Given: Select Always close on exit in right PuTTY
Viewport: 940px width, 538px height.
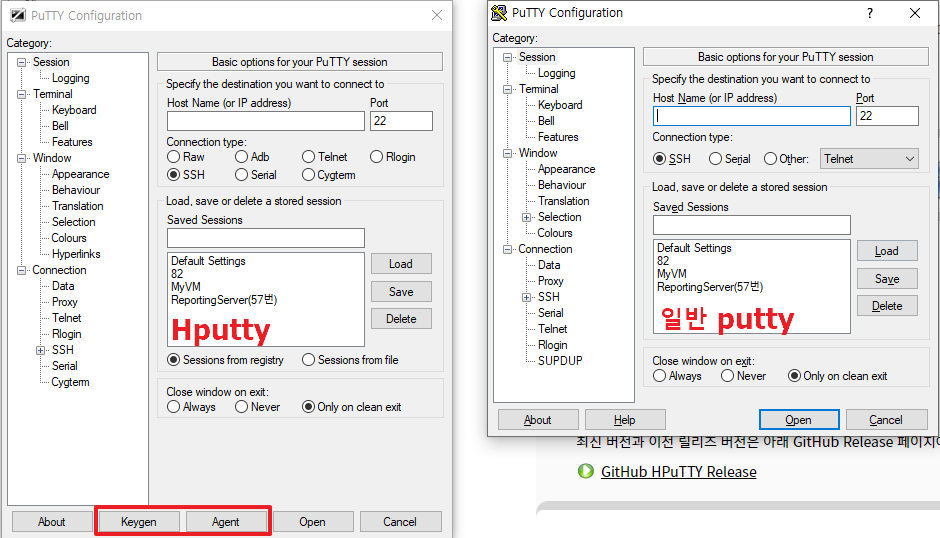Looking at the screenshot, I should (659, 375).
